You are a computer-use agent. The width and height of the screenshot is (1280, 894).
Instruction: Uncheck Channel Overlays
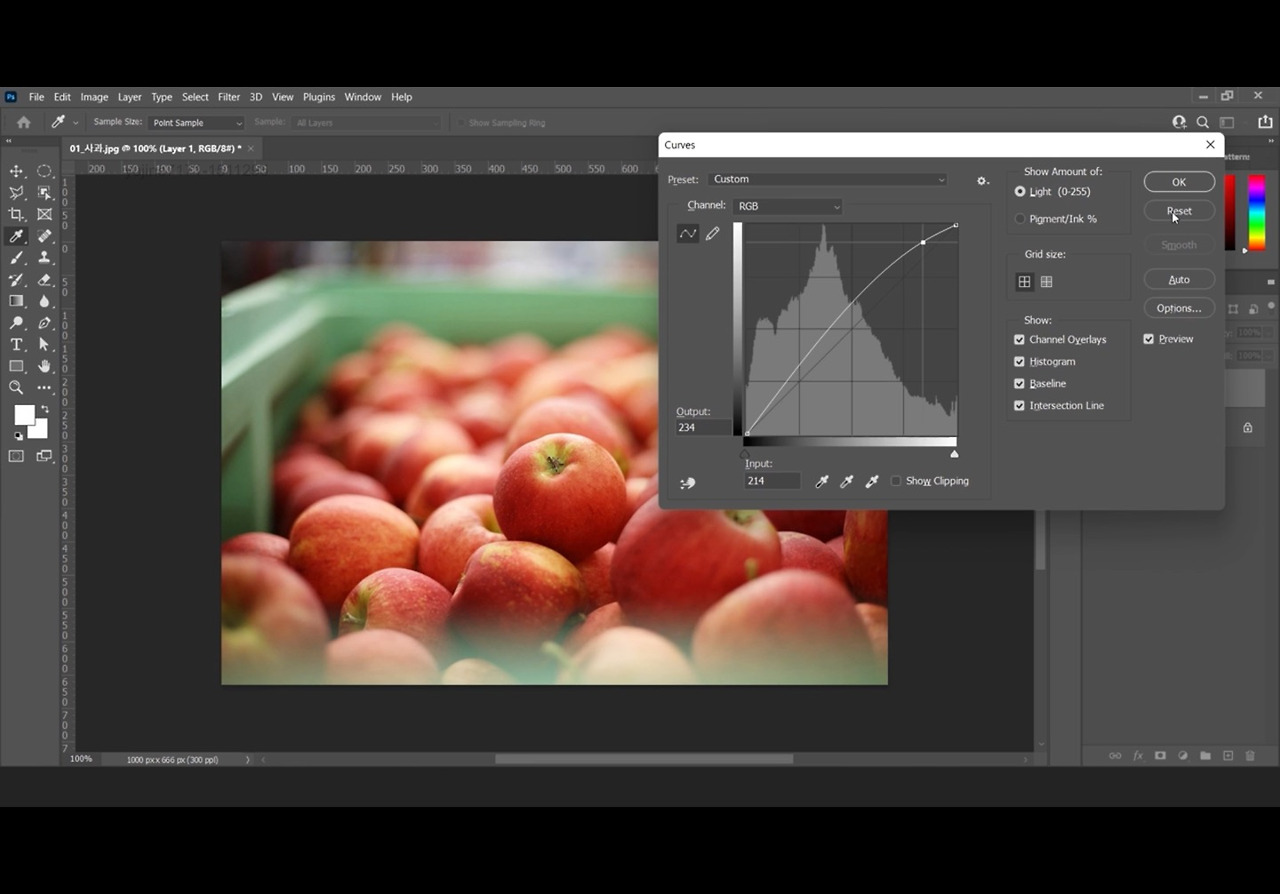[x=1019, y=340]
